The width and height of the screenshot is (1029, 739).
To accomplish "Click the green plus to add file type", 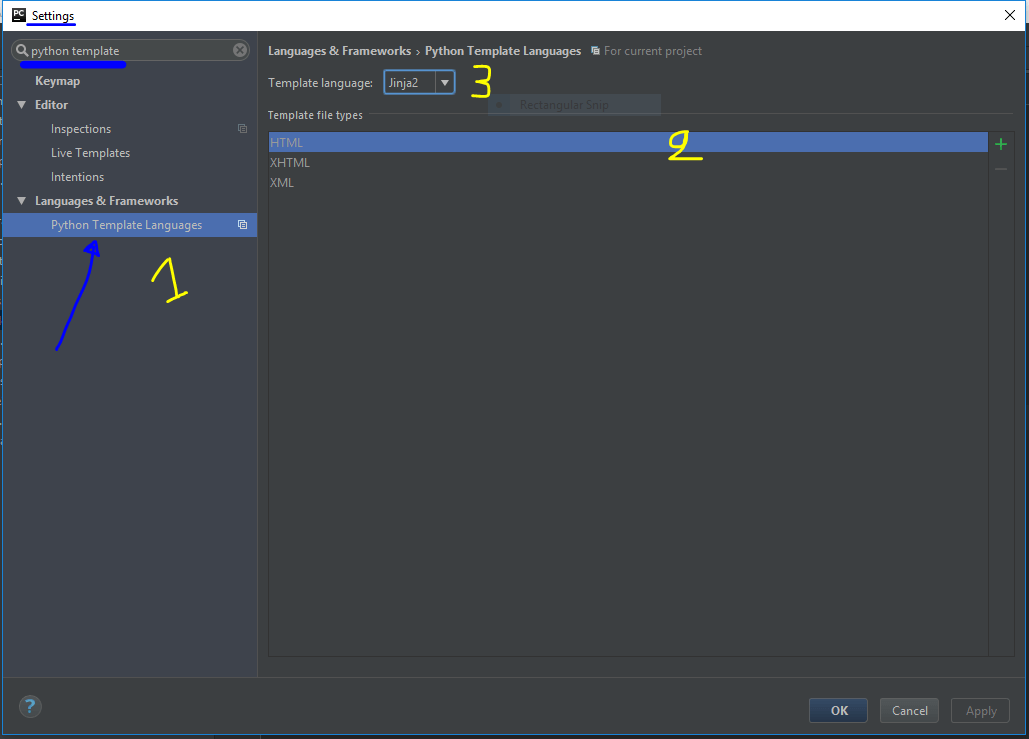I will [1001, 144].
